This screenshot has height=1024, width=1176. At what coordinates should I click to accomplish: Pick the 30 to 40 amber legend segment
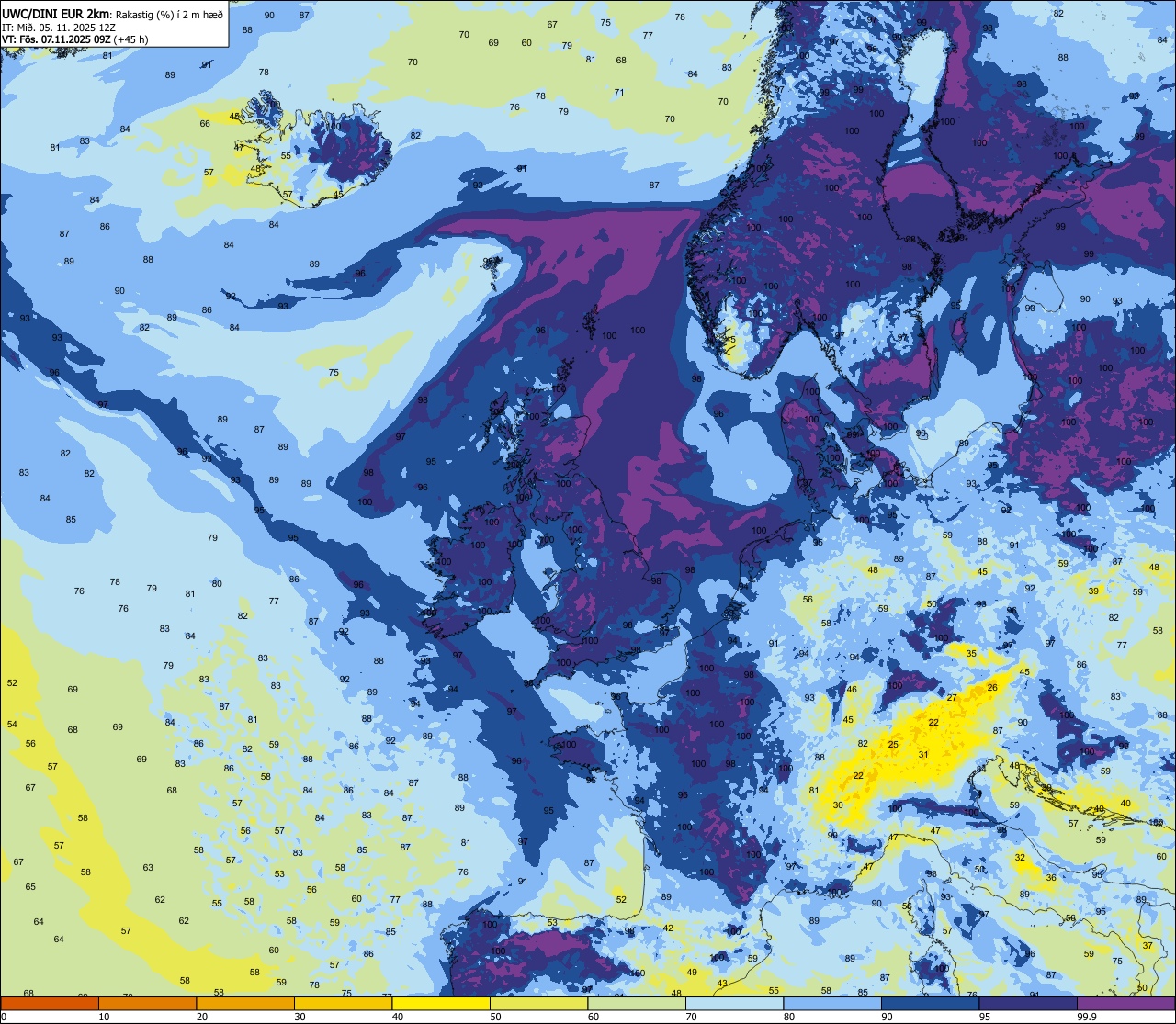[x=343, y=1003]
